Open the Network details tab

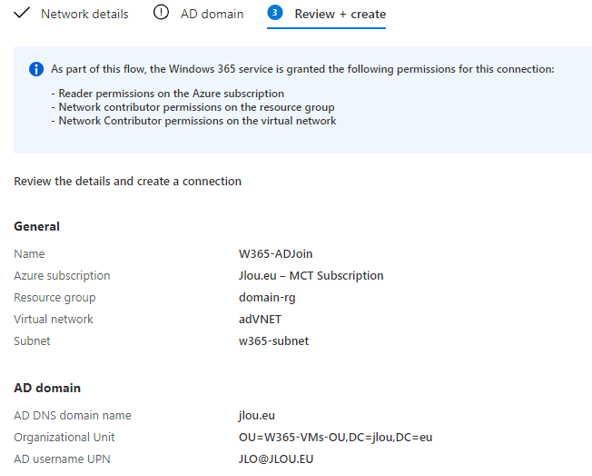[x=85, y=14]
